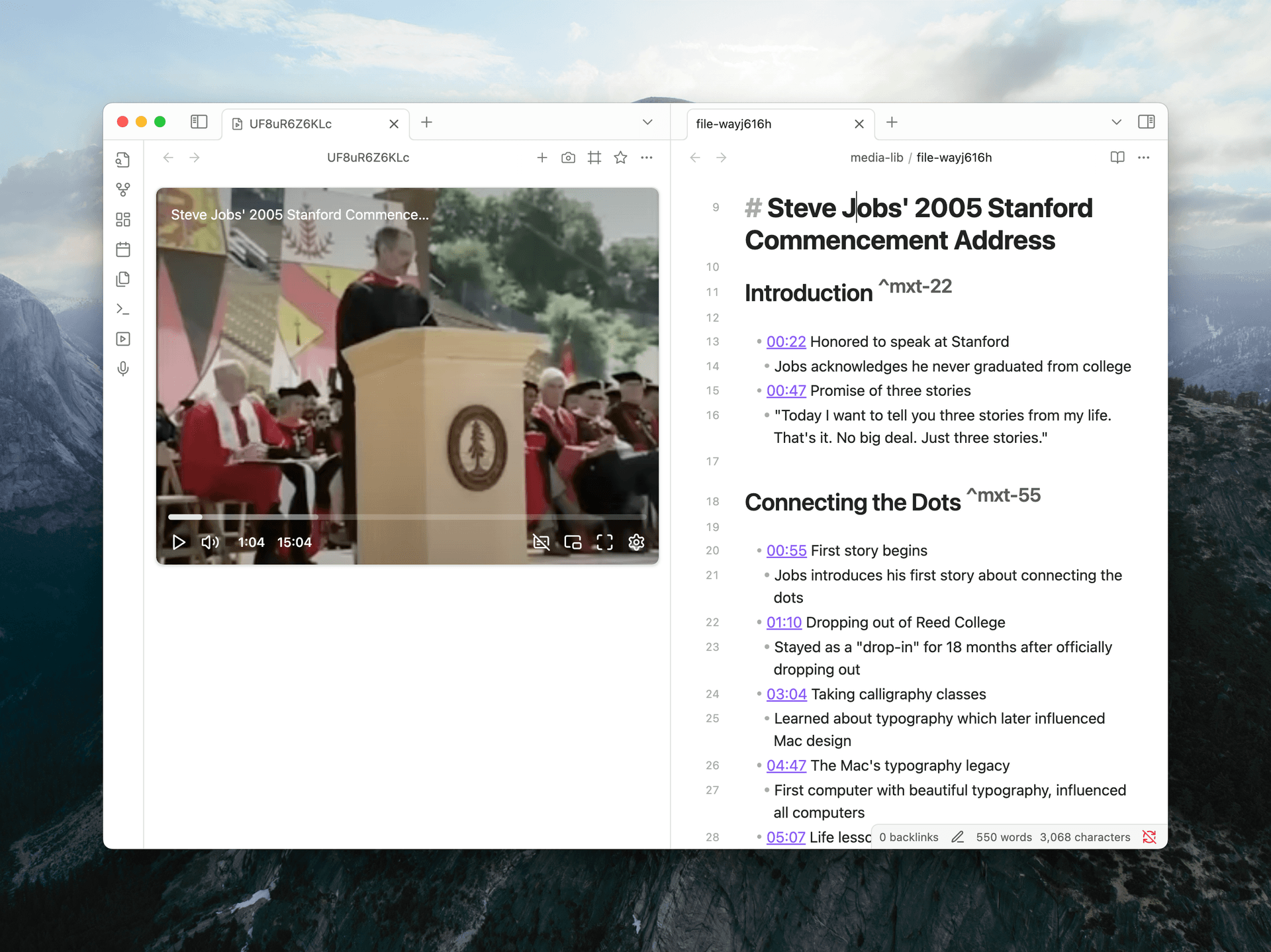Open the tab list chevron in the right window
Image resolution: width=1271 pixels, height=952 pixels.
1116,122
